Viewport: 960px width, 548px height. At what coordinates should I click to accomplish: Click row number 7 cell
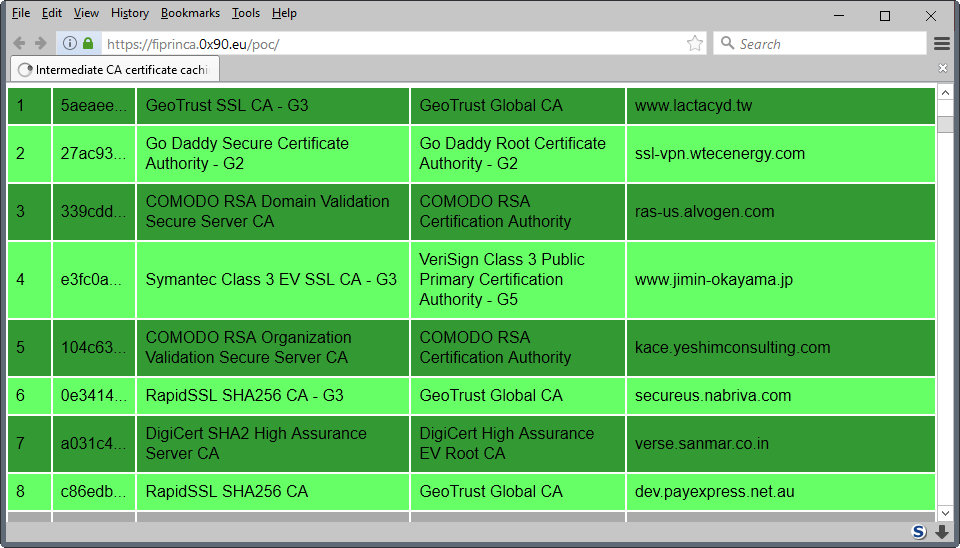29,444
